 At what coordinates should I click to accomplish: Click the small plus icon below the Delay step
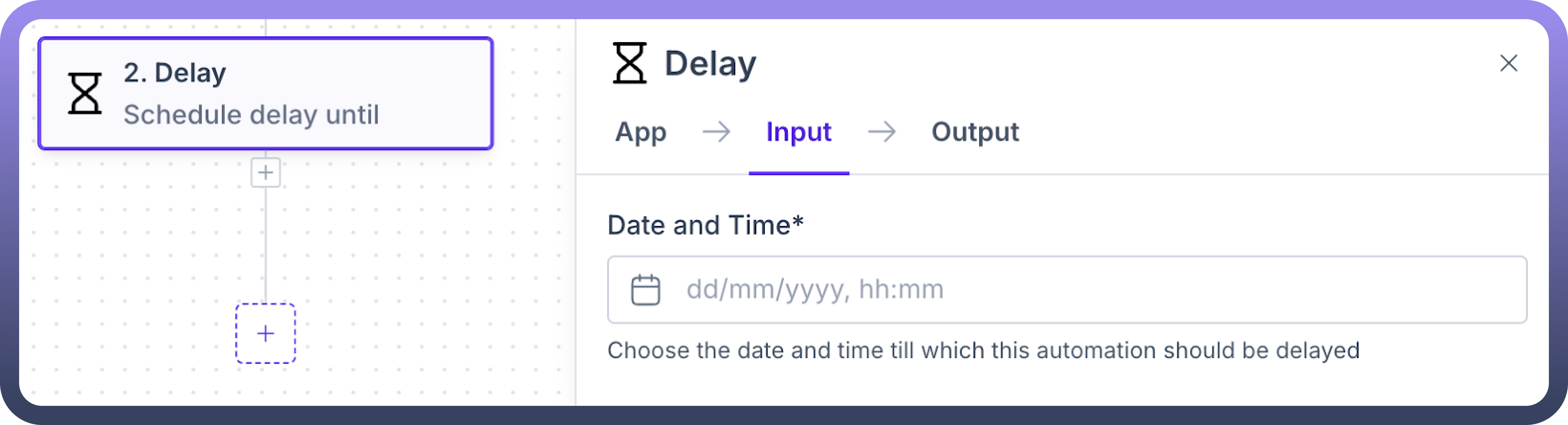[x=265, y=173]
